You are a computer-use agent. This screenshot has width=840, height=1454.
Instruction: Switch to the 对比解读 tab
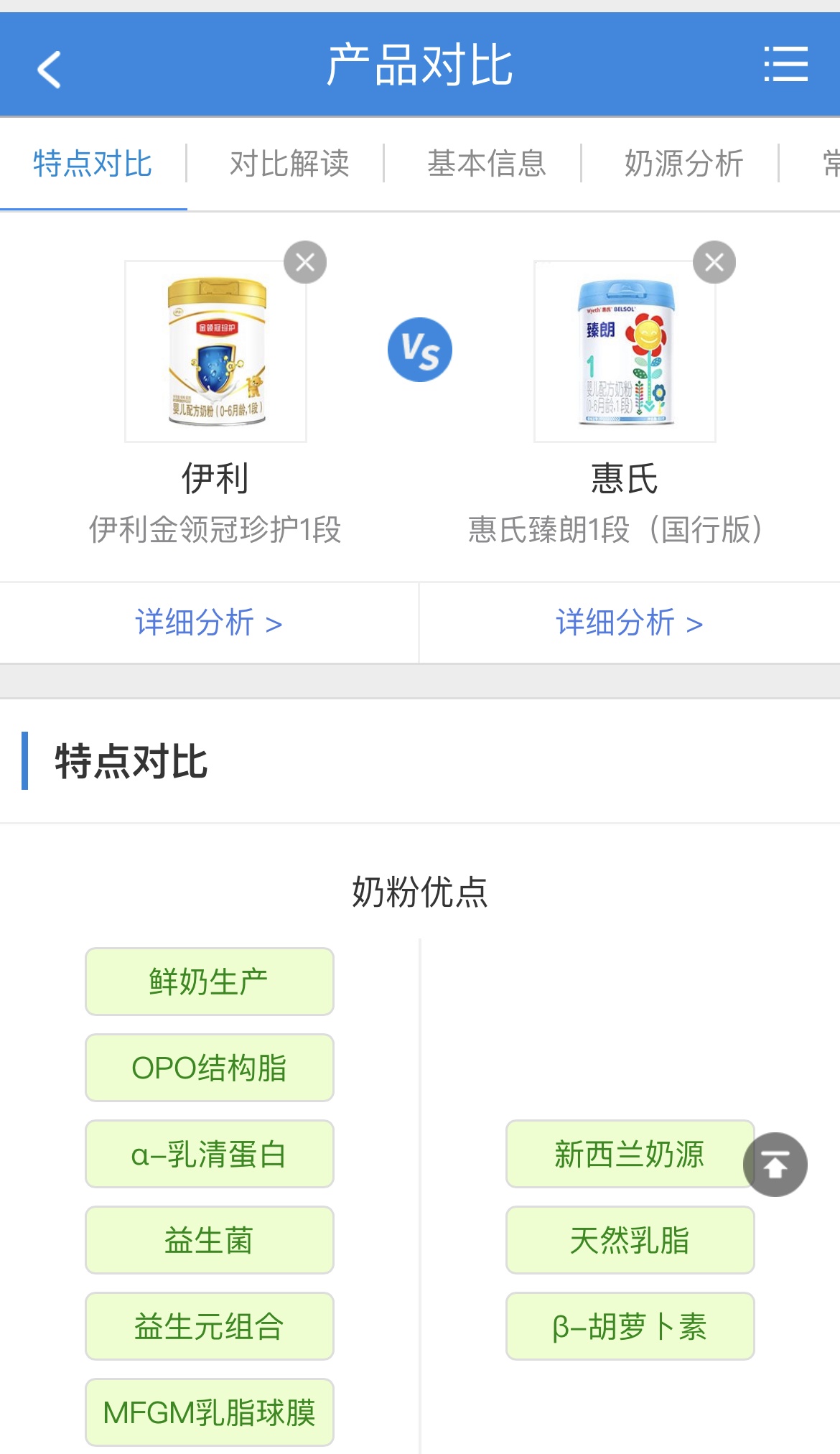[x=289, y=164]
